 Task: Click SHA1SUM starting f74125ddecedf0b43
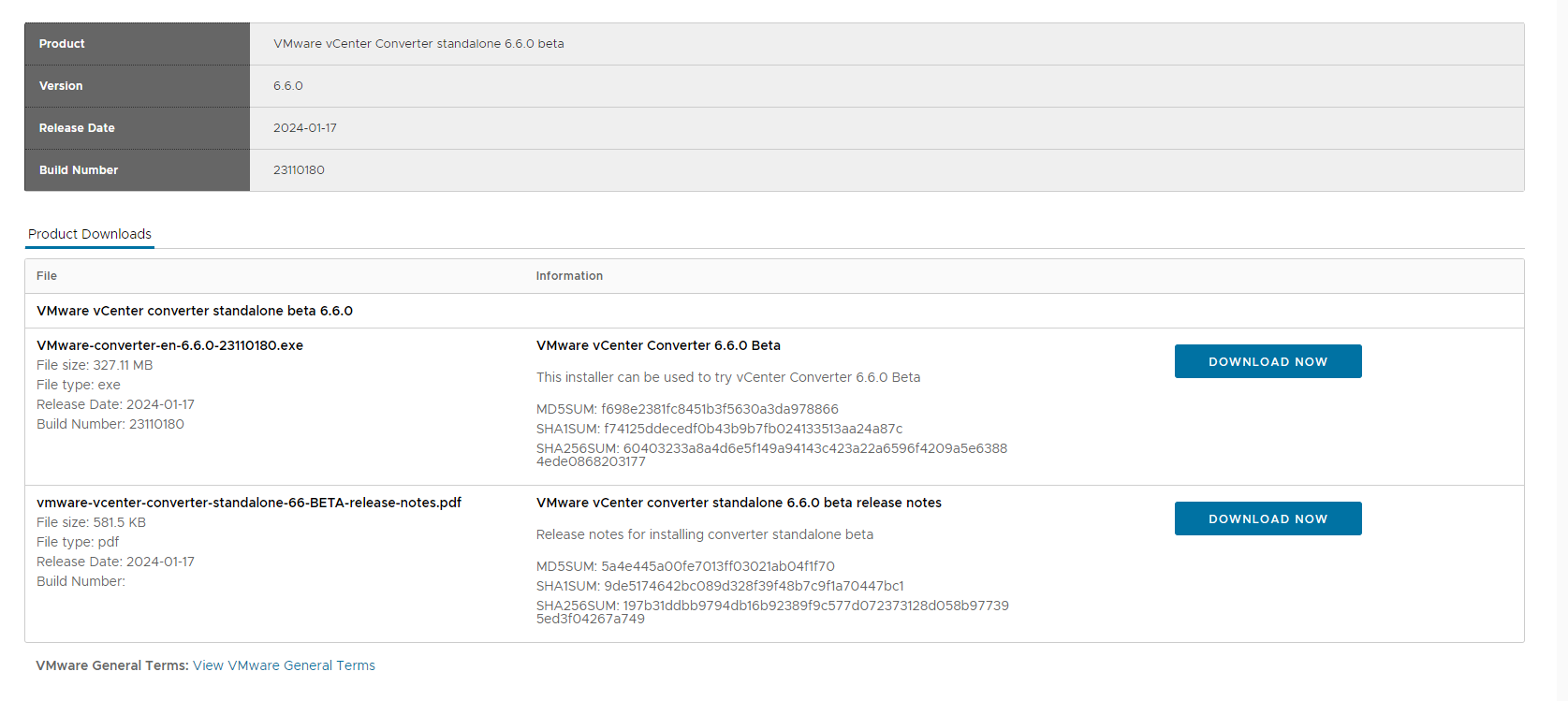coord(719,429)
